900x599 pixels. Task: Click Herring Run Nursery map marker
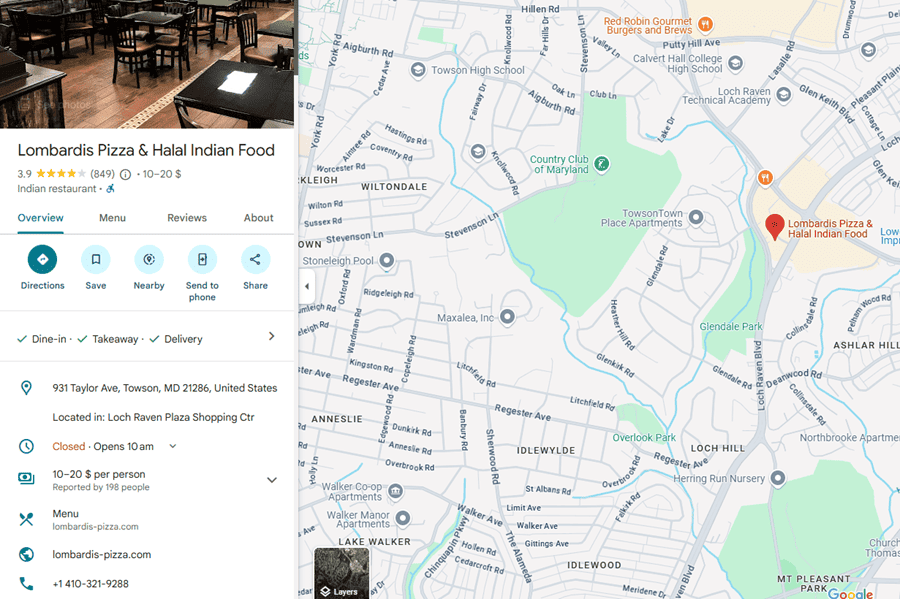778,477
